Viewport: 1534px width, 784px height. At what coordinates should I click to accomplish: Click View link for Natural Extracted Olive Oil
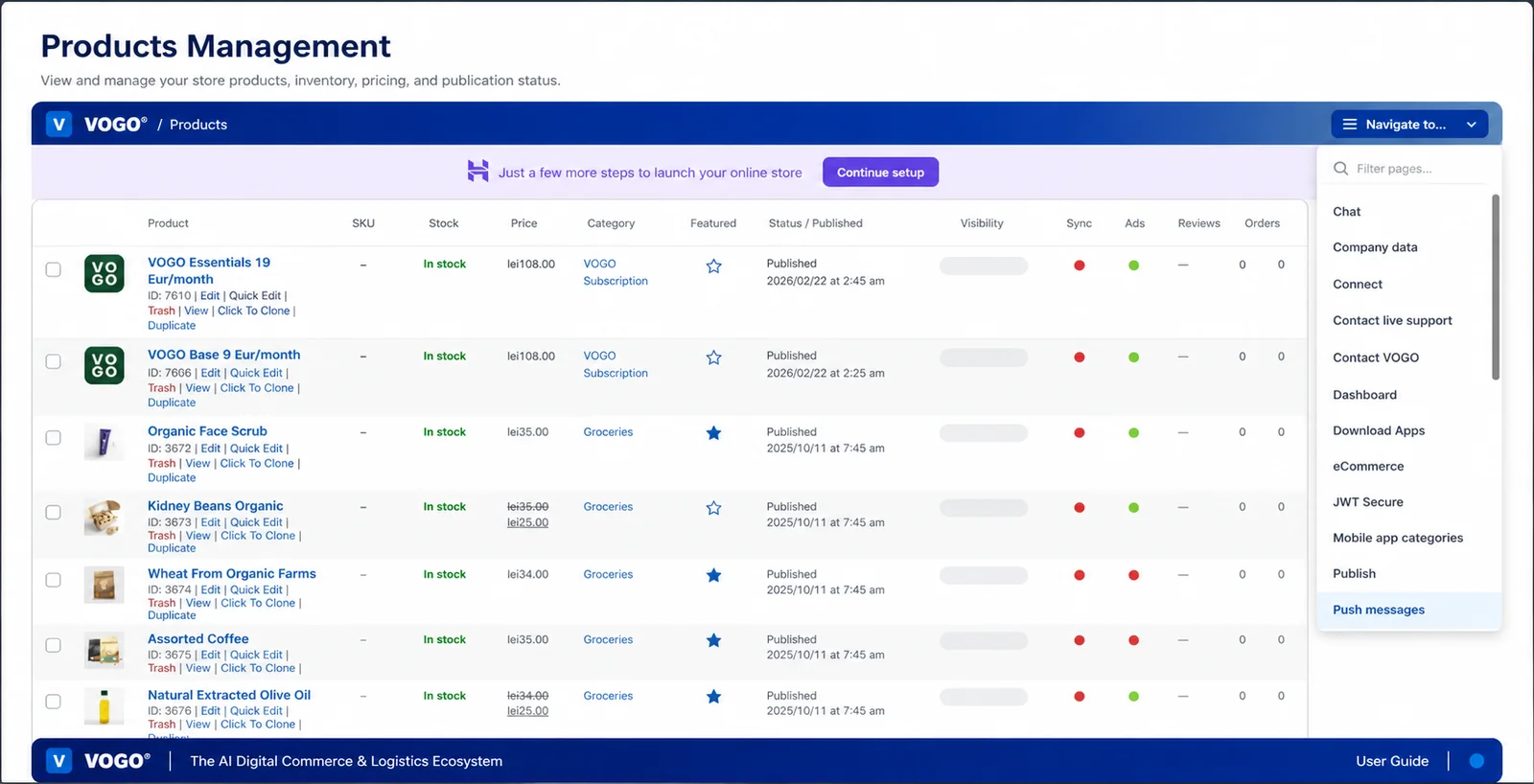click(x=198, y=725)
